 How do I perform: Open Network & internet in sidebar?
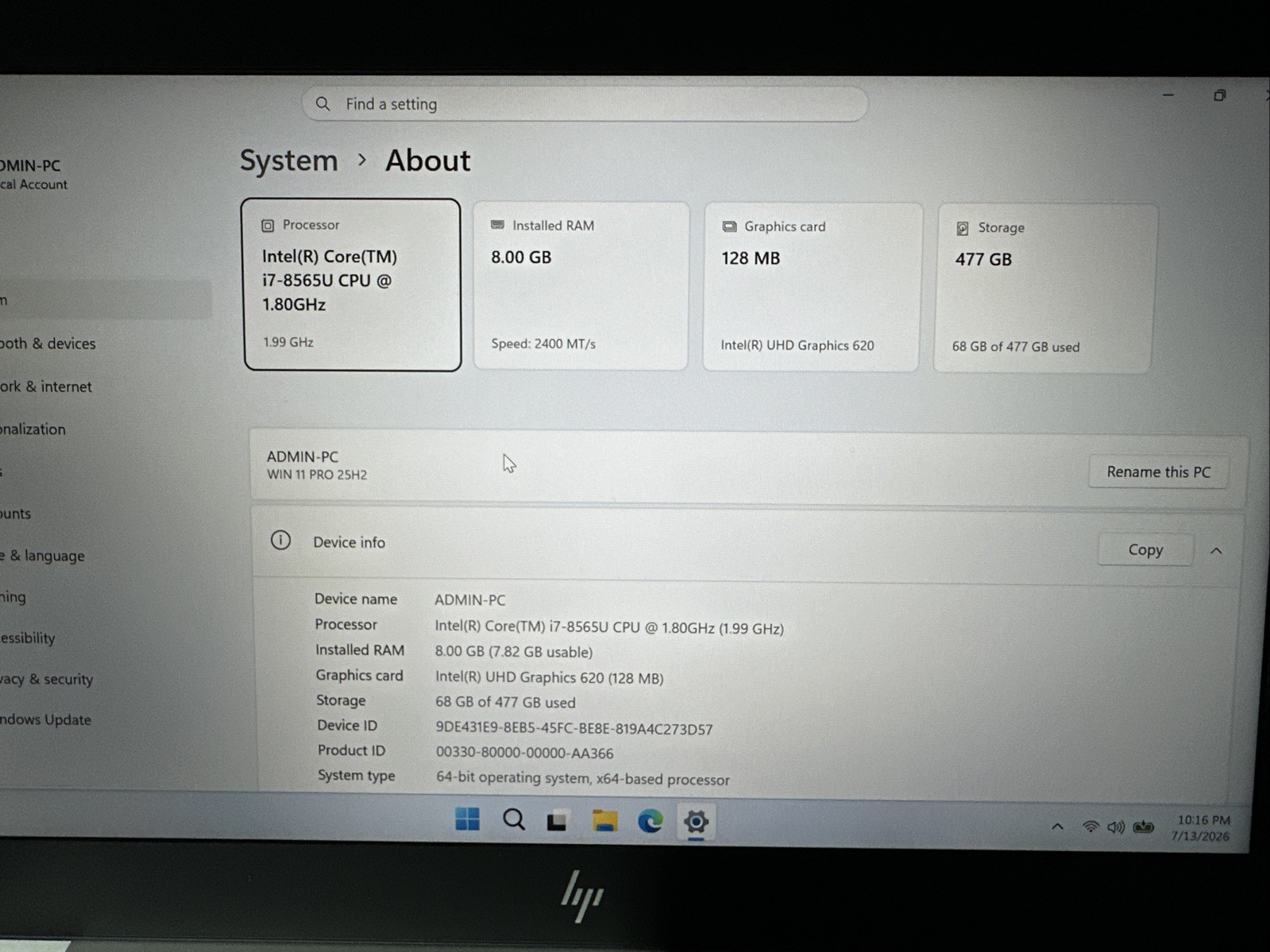coord(46,387)
